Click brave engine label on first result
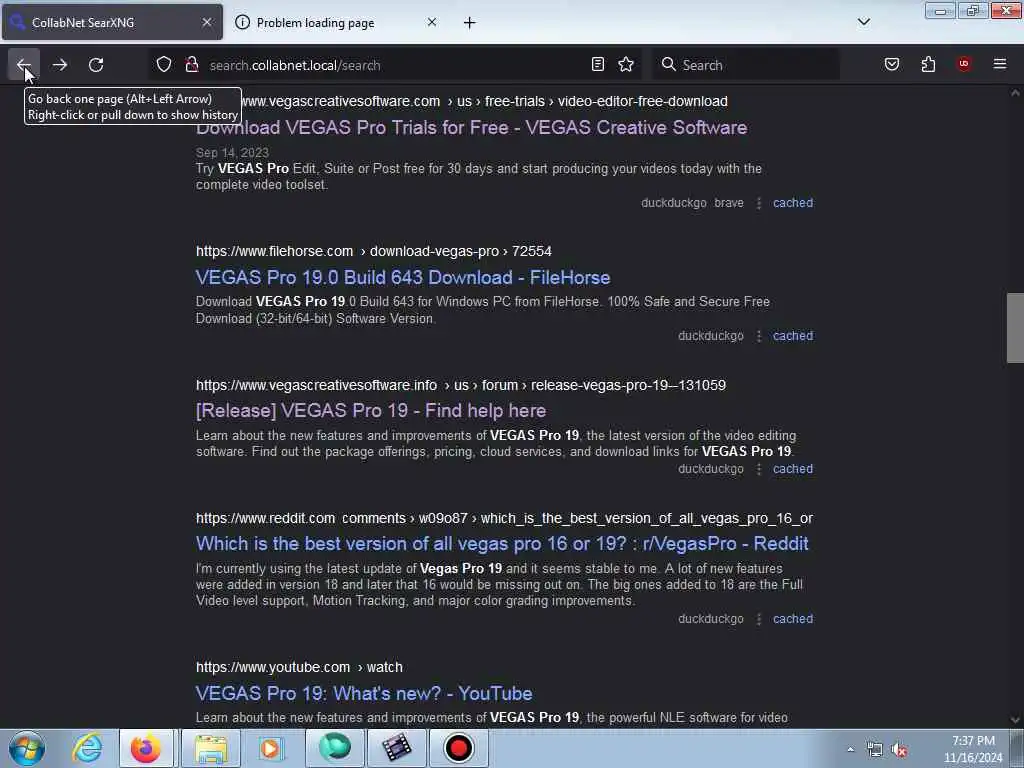Image resolution: width=1024 pixels, height=768 pixels. coord(729,203)
